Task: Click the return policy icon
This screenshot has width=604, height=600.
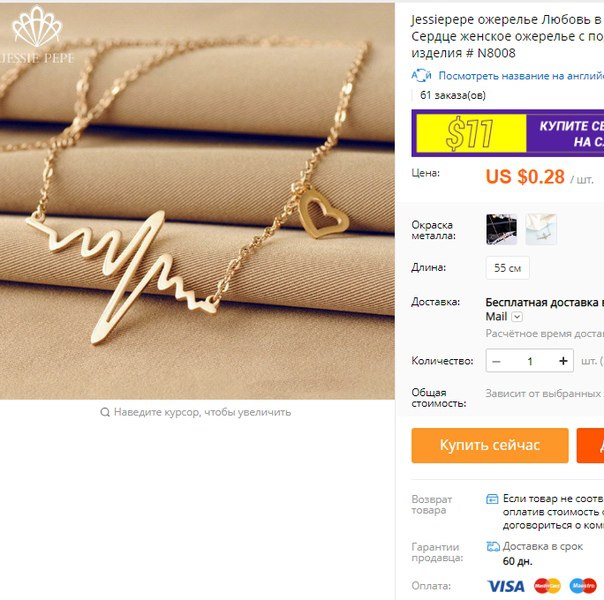Action: click(x=492, y=499)
